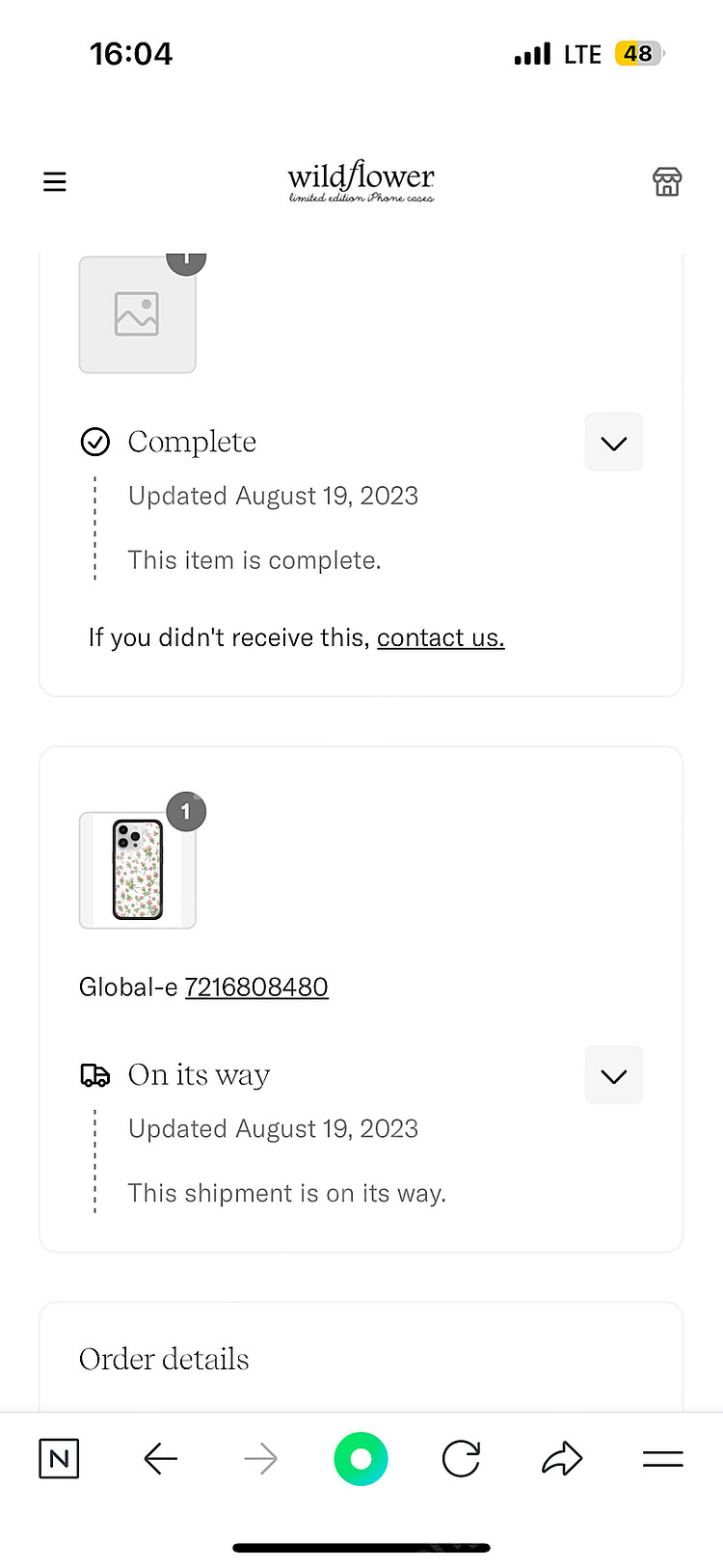Tap the floral phone case thumbnail

[138, 870]
